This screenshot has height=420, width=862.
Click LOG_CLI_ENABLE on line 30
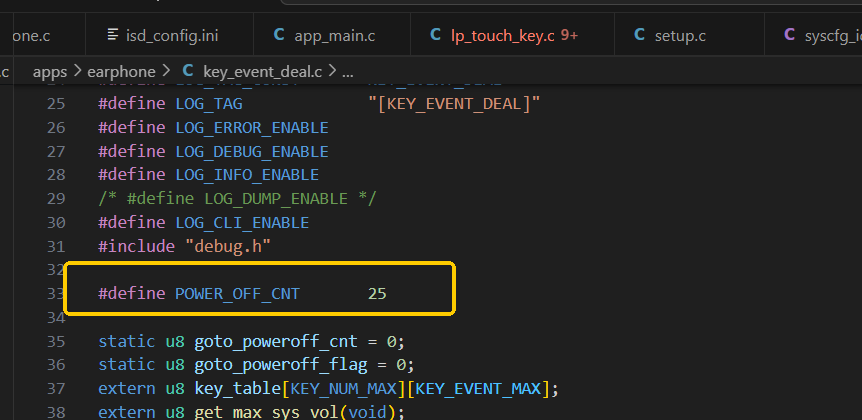pos(242,223)
